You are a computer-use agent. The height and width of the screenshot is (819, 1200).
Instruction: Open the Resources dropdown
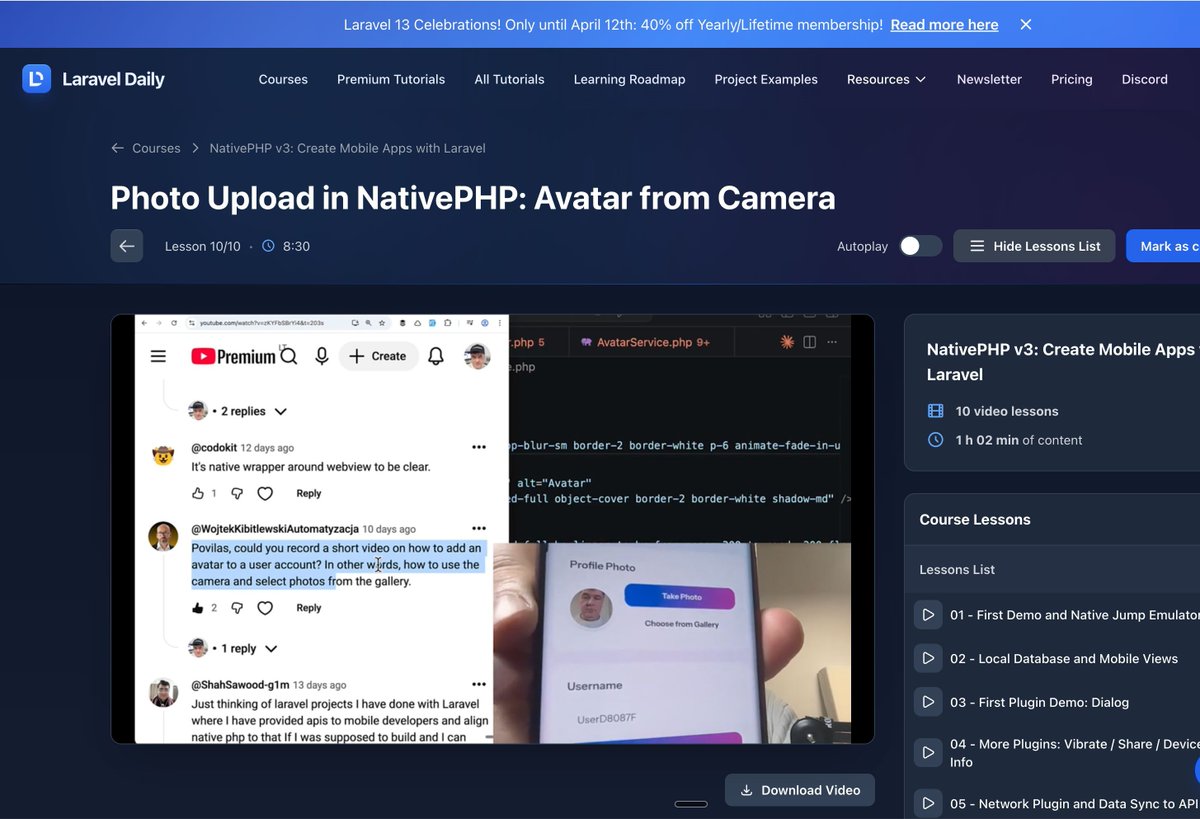point(886,79)
